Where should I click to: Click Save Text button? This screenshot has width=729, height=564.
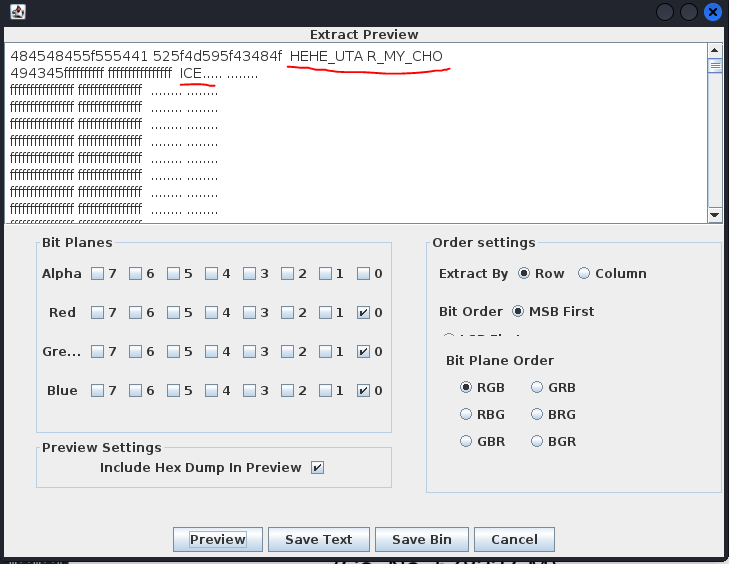pos(318,539)
